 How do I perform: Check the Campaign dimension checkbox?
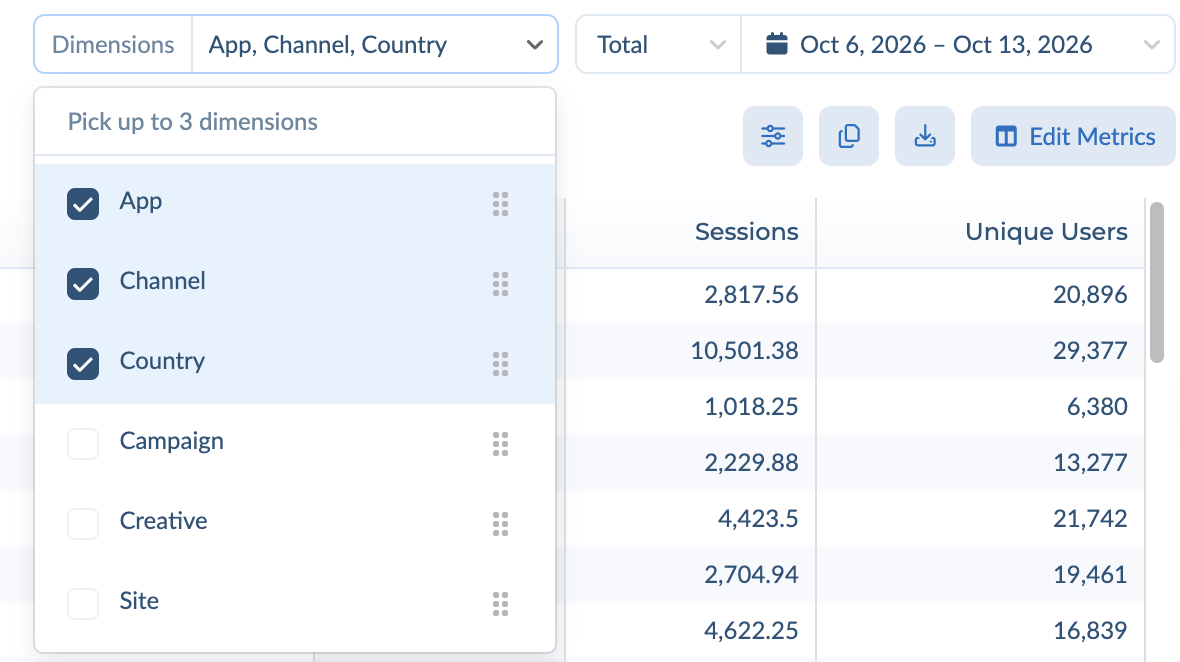pos(83,444)
